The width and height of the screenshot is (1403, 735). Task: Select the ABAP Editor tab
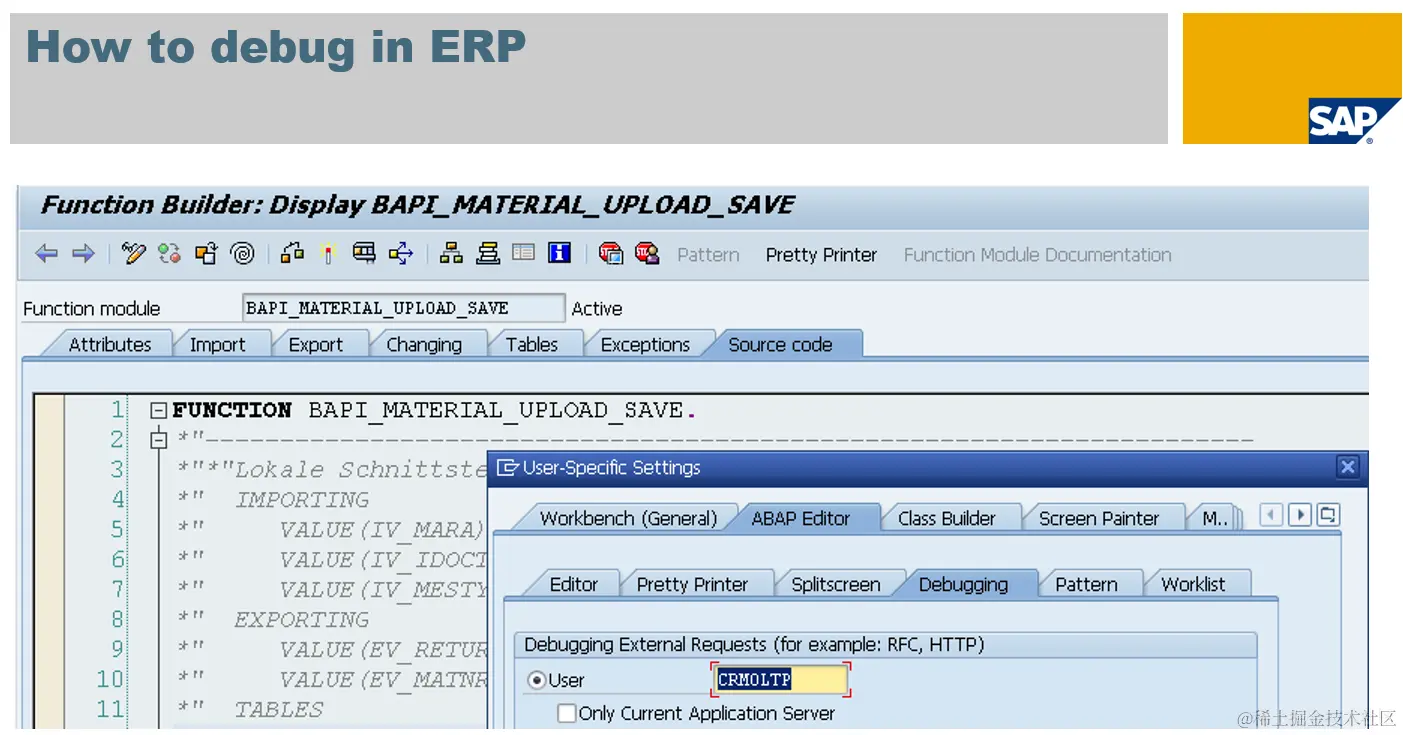tap(800, 518)
